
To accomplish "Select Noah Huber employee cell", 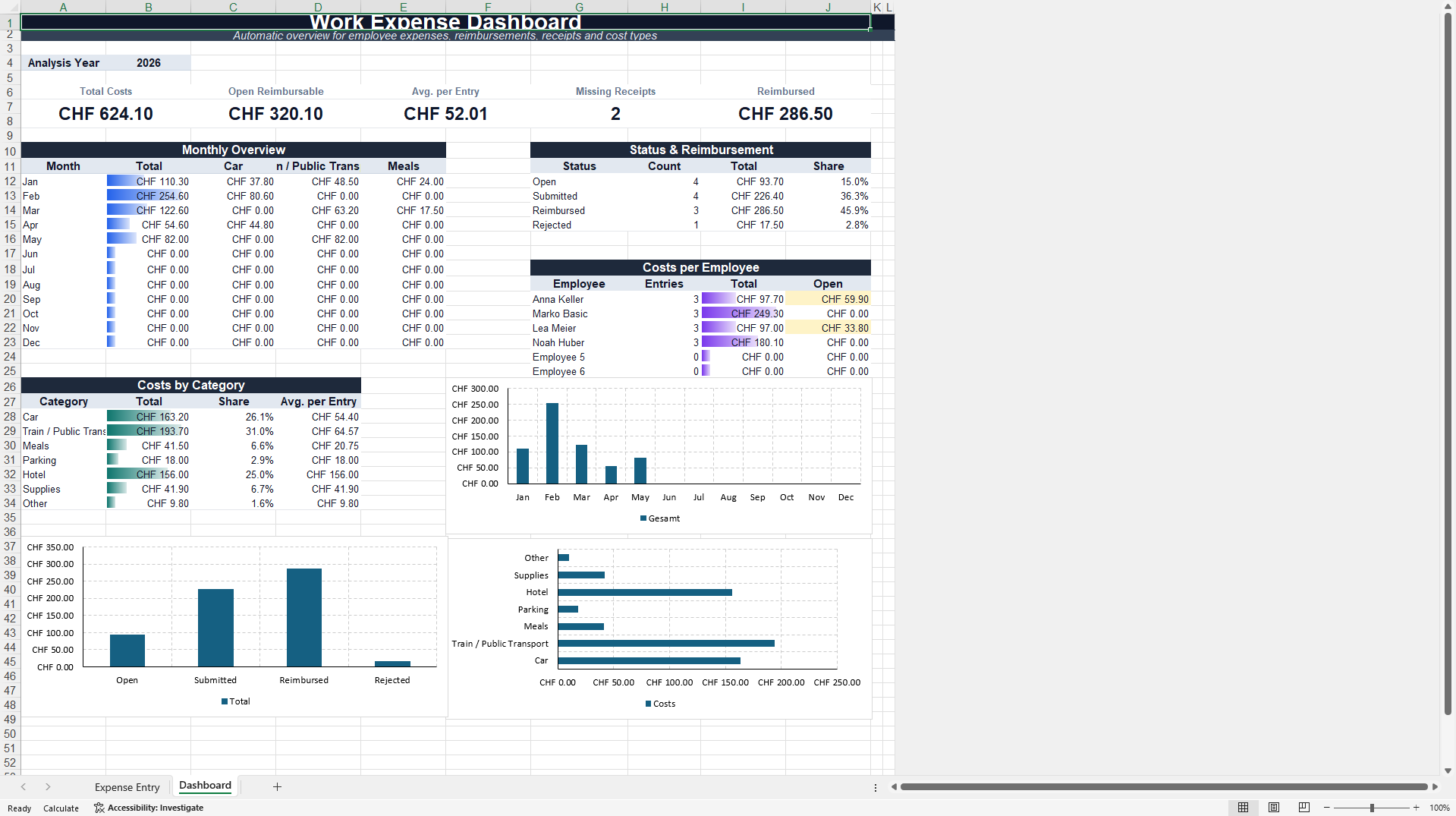I will click(x=579, y=342).
